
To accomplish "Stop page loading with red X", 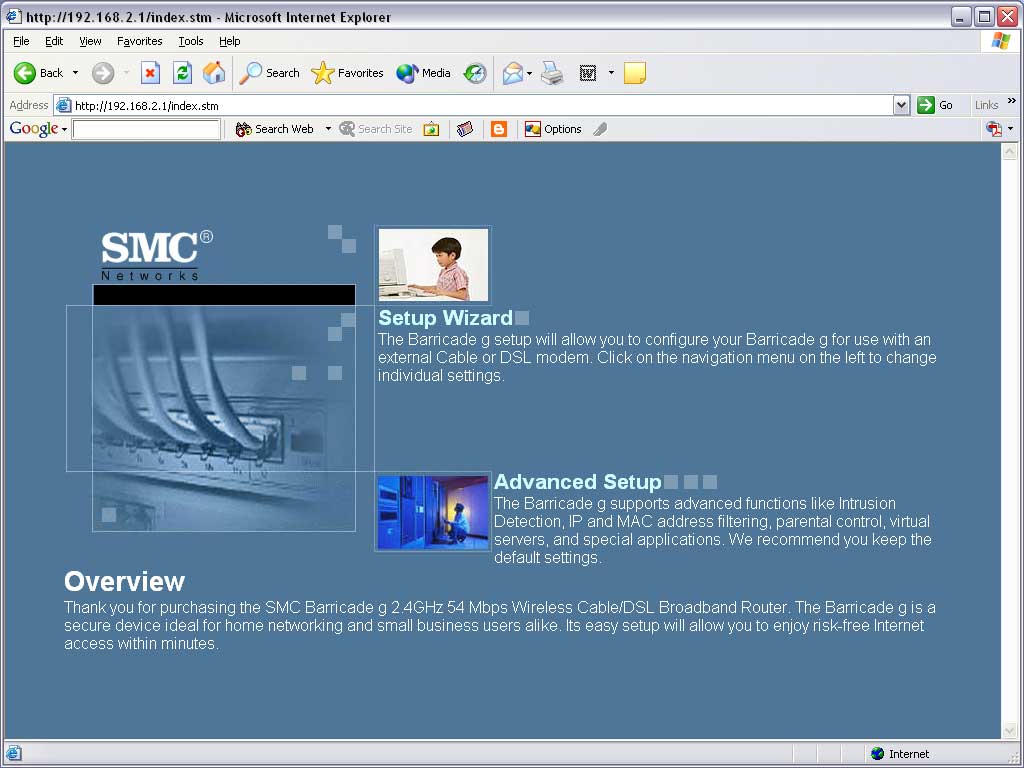I will tap(150, 73).
